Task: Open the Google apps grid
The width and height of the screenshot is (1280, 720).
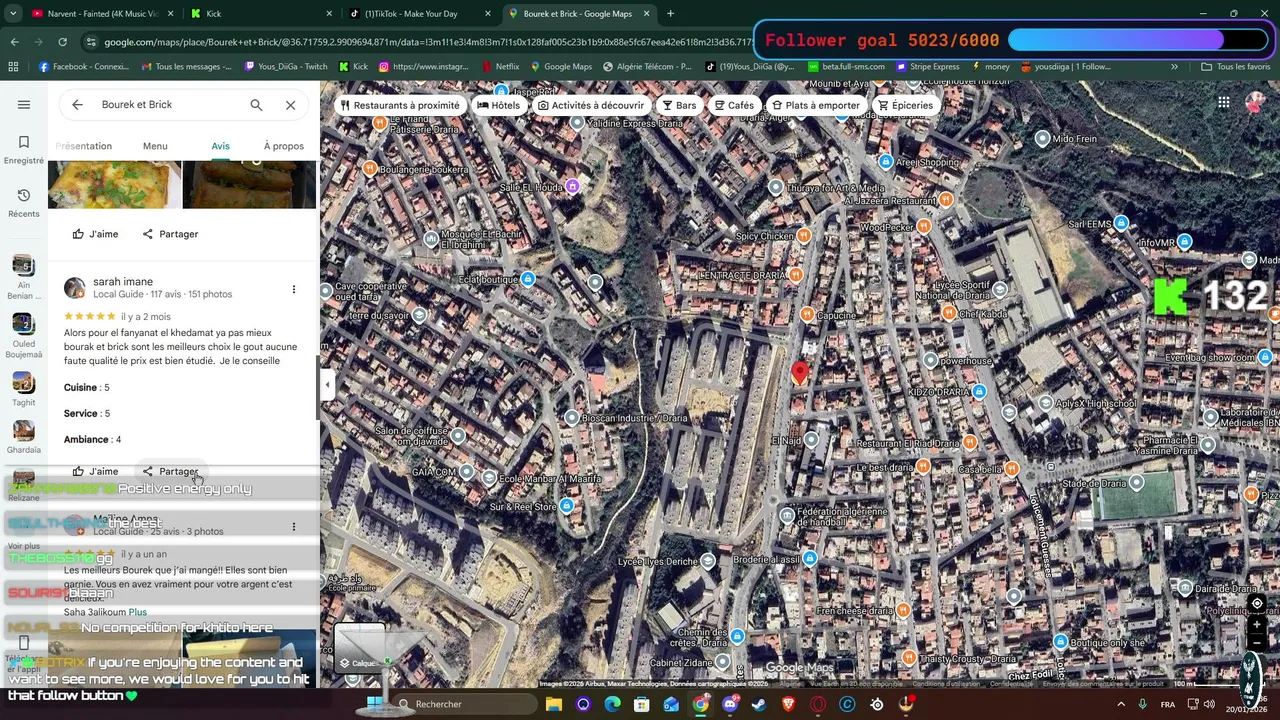Action: click(1223, 102)
